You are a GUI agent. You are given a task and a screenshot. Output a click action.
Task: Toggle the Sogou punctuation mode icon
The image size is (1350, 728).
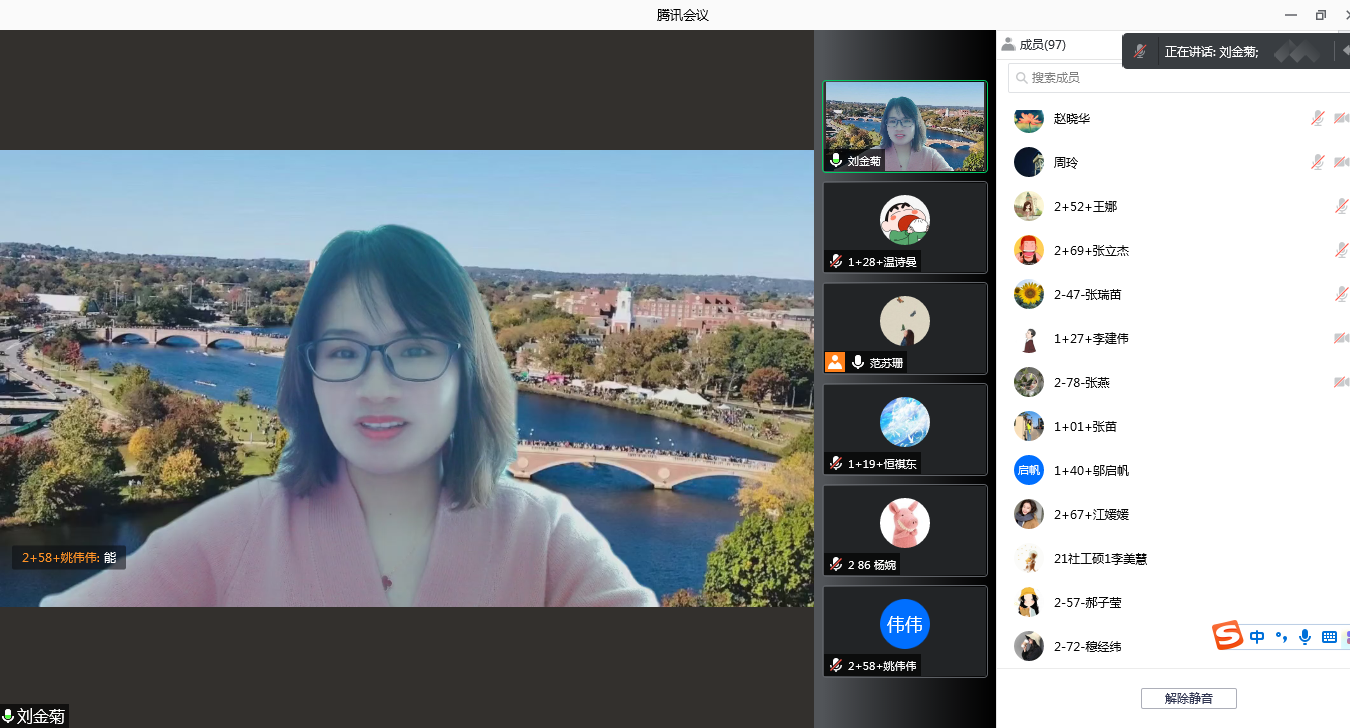point(1281,637)
